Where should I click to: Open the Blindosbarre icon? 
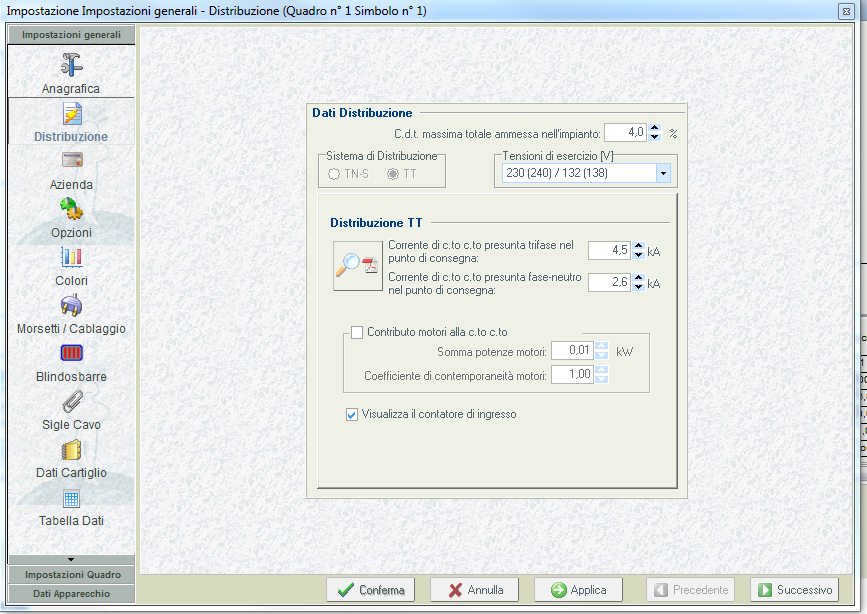71,353
